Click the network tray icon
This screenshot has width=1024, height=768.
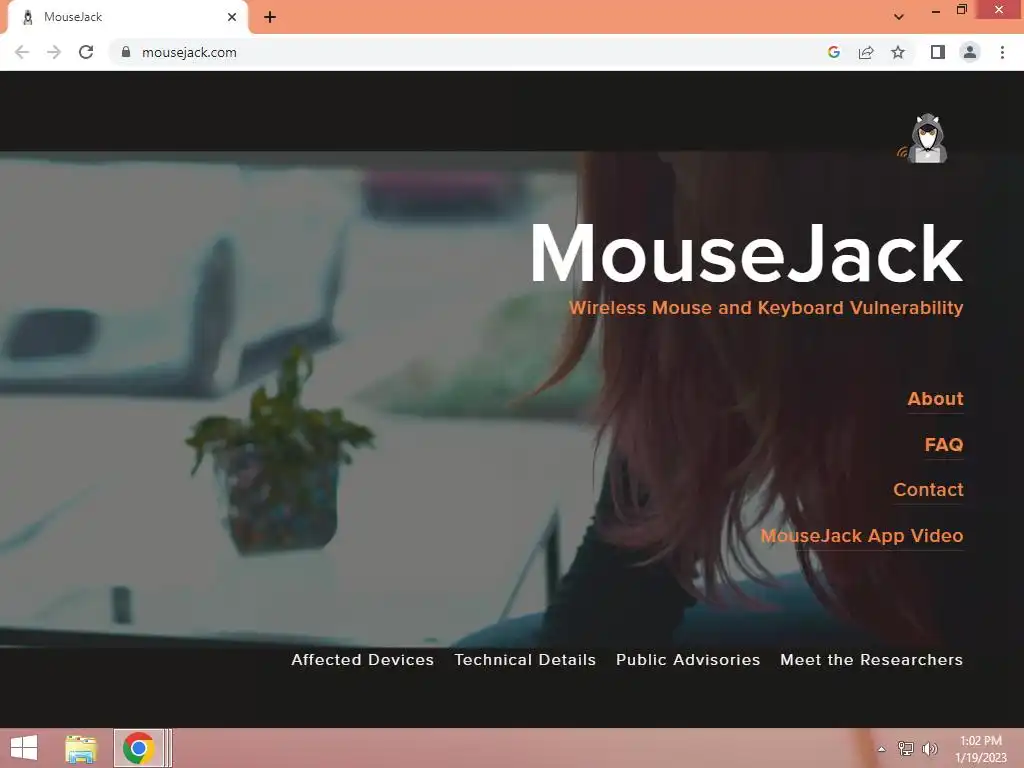(x=905, y=748)
